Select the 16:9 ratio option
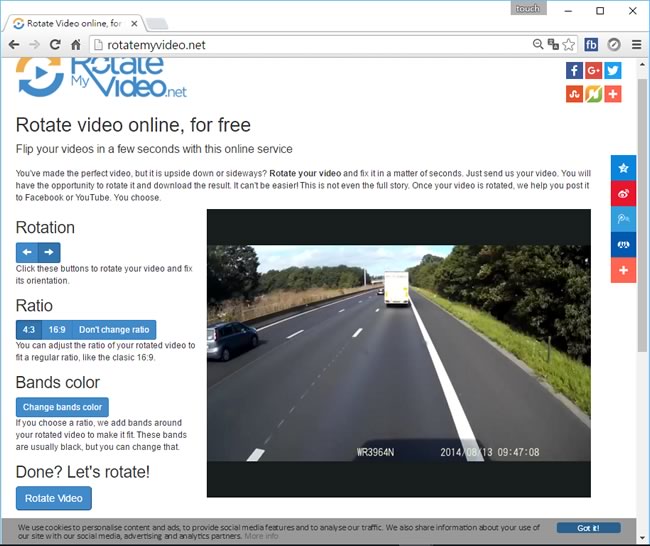650x546 pixels. [57, 330]
